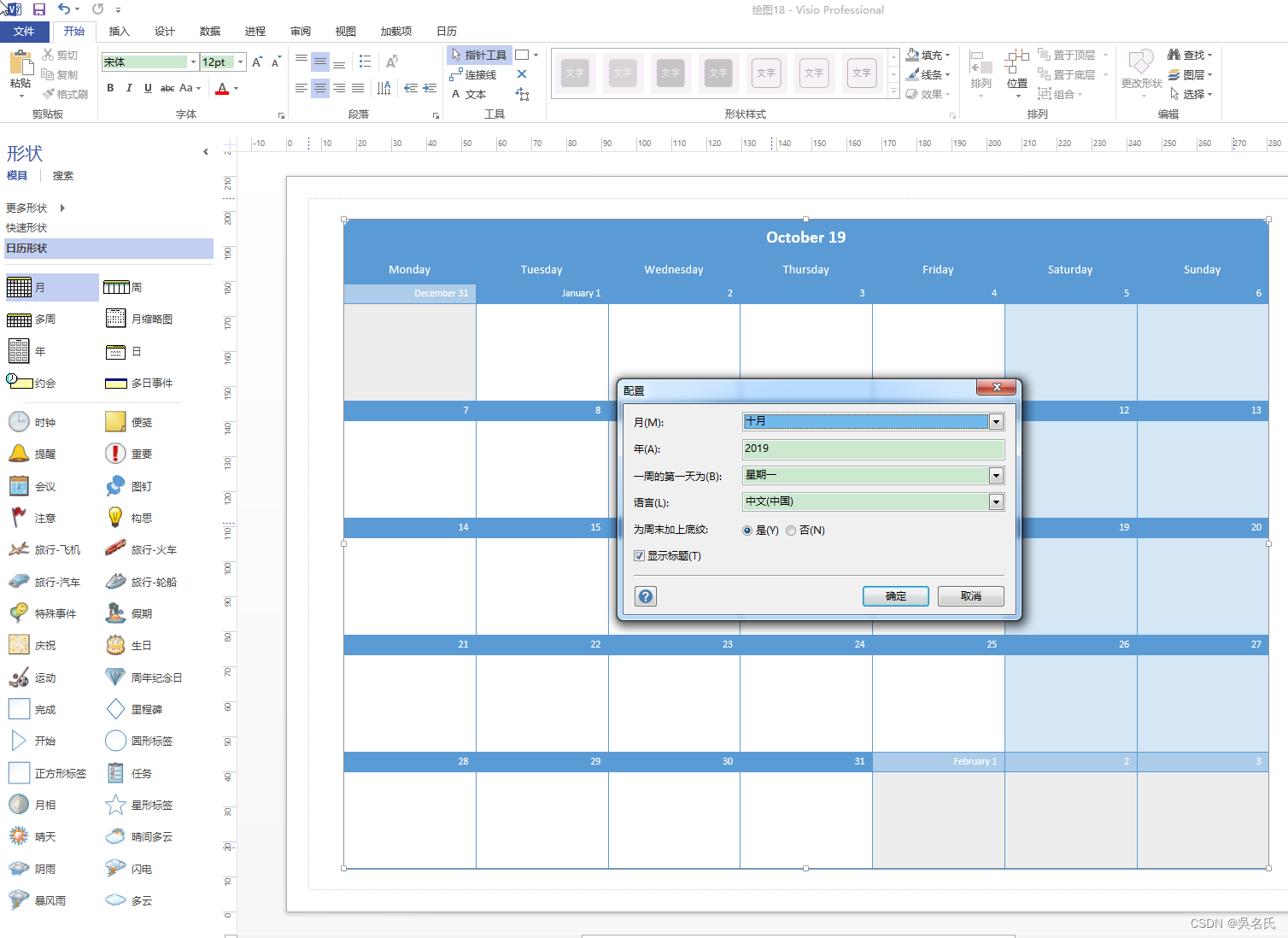
Task: Select the 连接线 connector tool
Action: click(473, 74)
